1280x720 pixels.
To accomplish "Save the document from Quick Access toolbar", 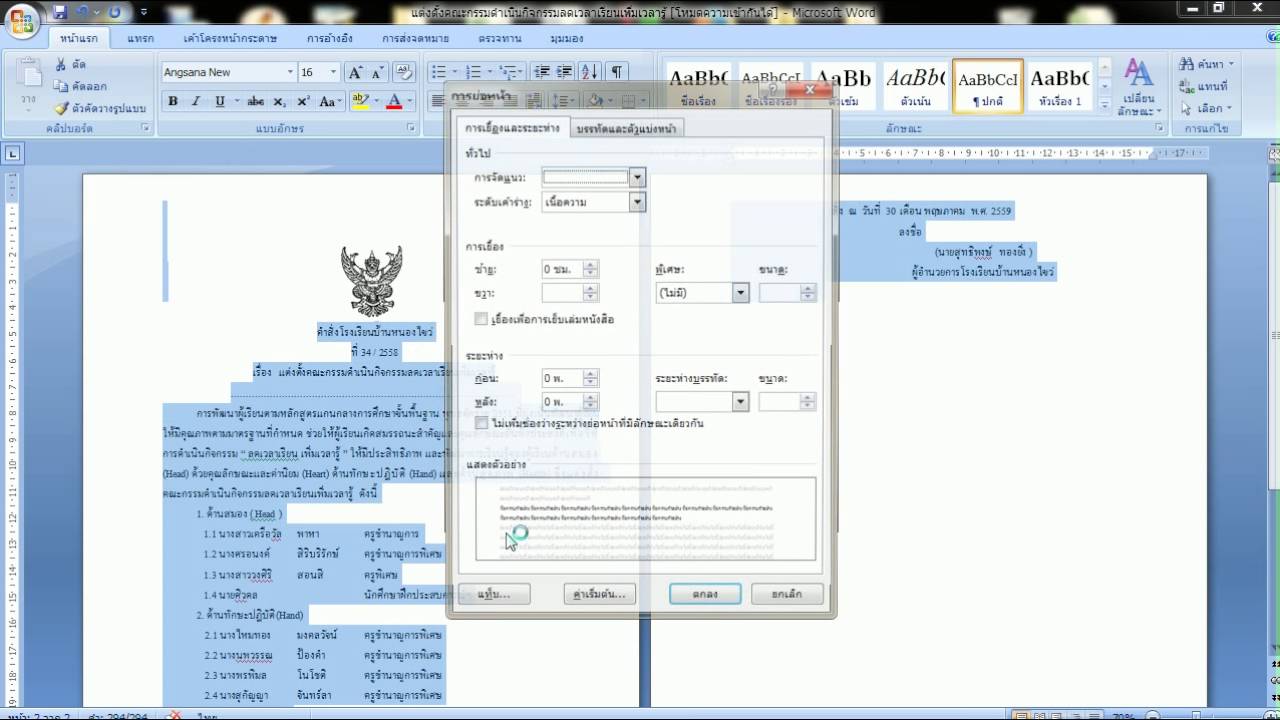I will click(x=60, y=13).
